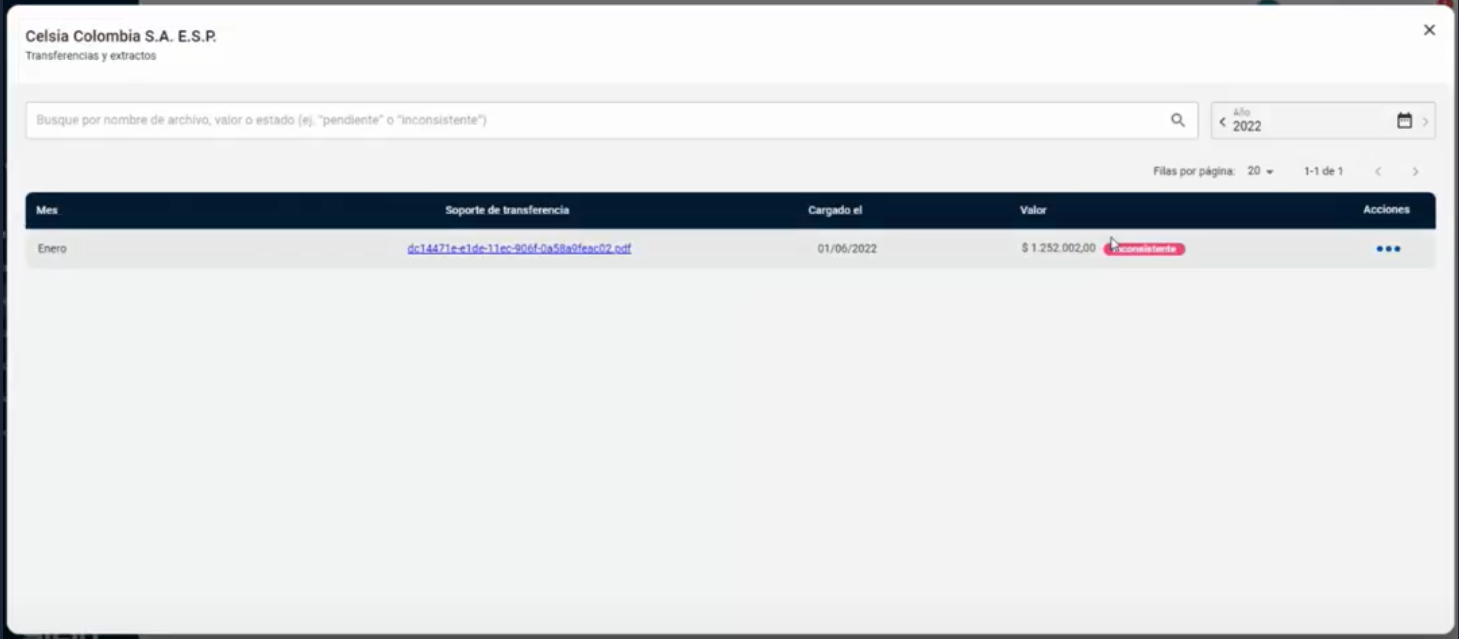Click the Filas por página label
Image resolution: width=1459 pixels, height=639 pixels.
click(x=1194, y=171)
